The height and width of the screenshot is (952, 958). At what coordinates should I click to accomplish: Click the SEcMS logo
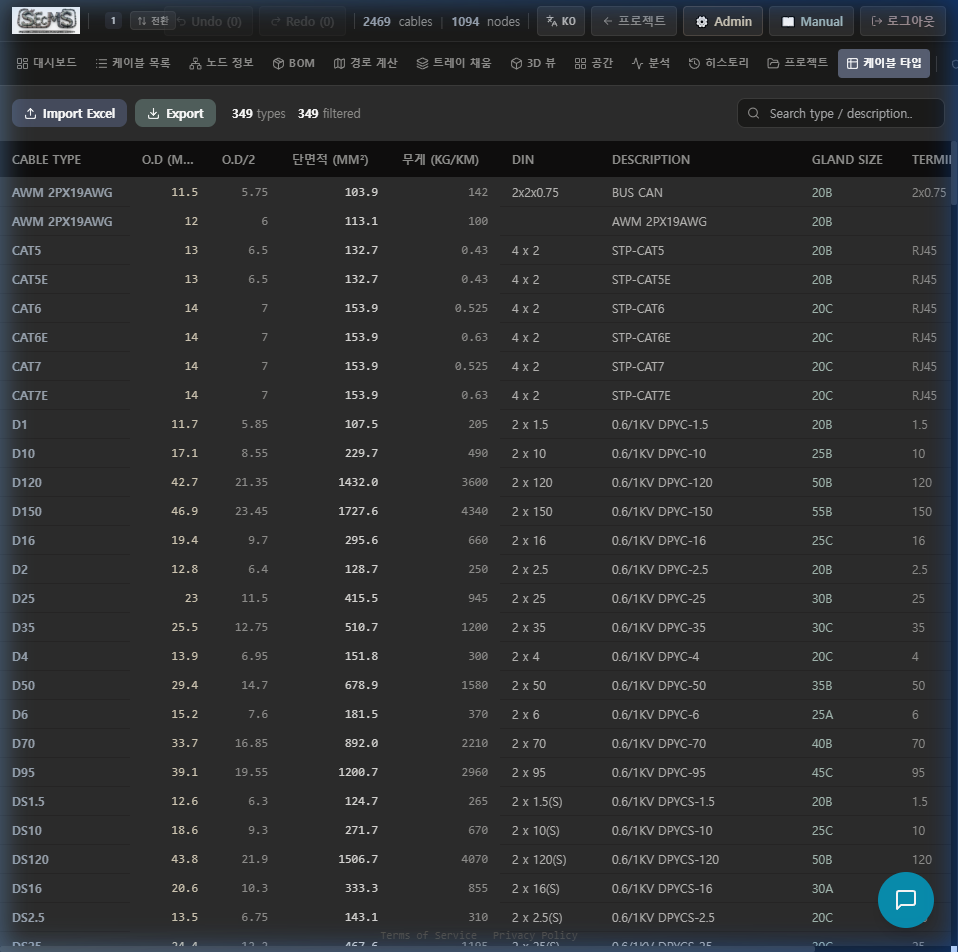click(46, 21)
